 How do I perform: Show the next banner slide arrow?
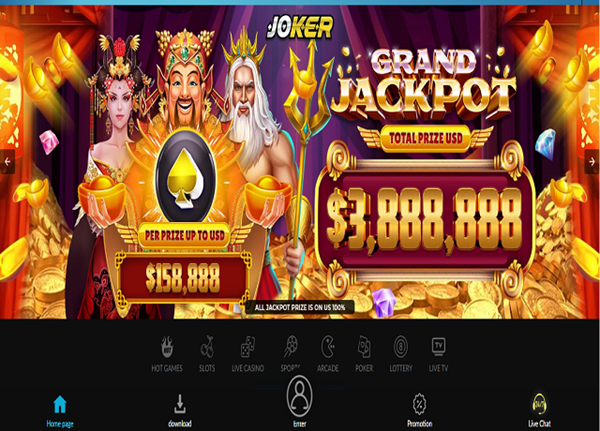coord(592,162)
